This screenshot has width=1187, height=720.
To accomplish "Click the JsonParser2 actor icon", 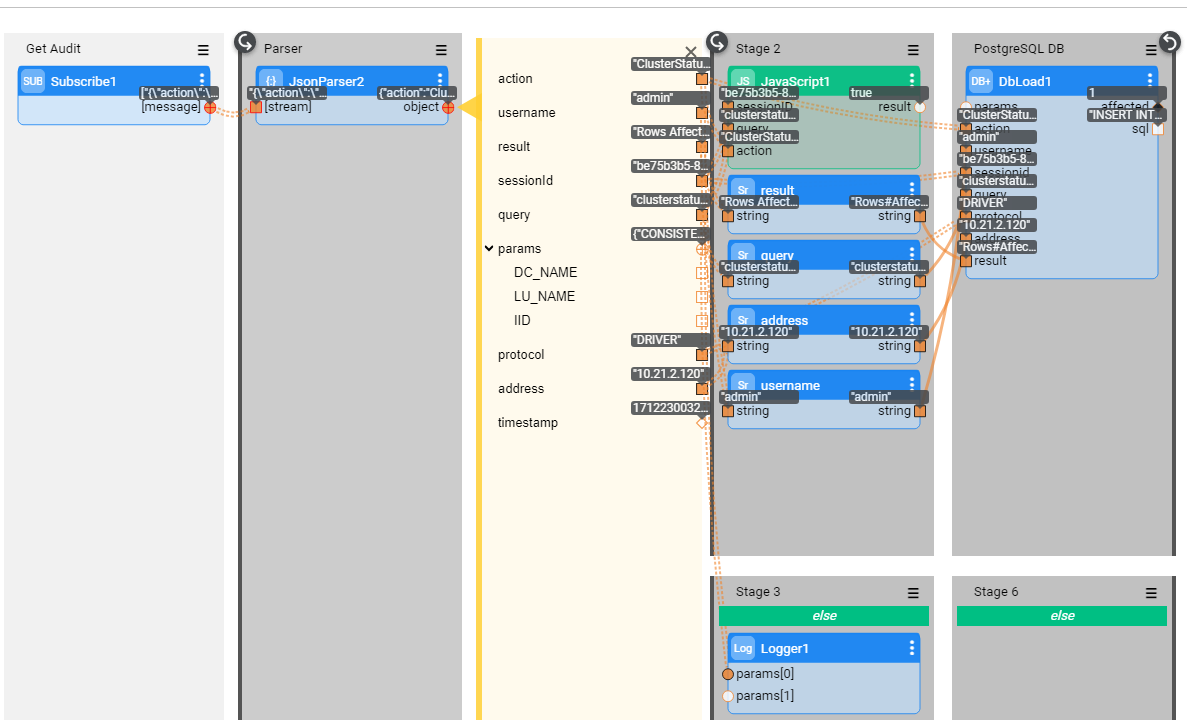I will click(x=271, y=81).
